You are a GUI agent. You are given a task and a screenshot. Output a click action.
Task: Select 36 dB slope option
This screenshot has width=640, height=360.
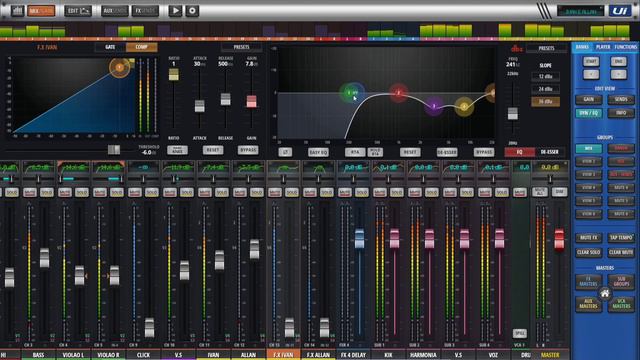point(546,102)
